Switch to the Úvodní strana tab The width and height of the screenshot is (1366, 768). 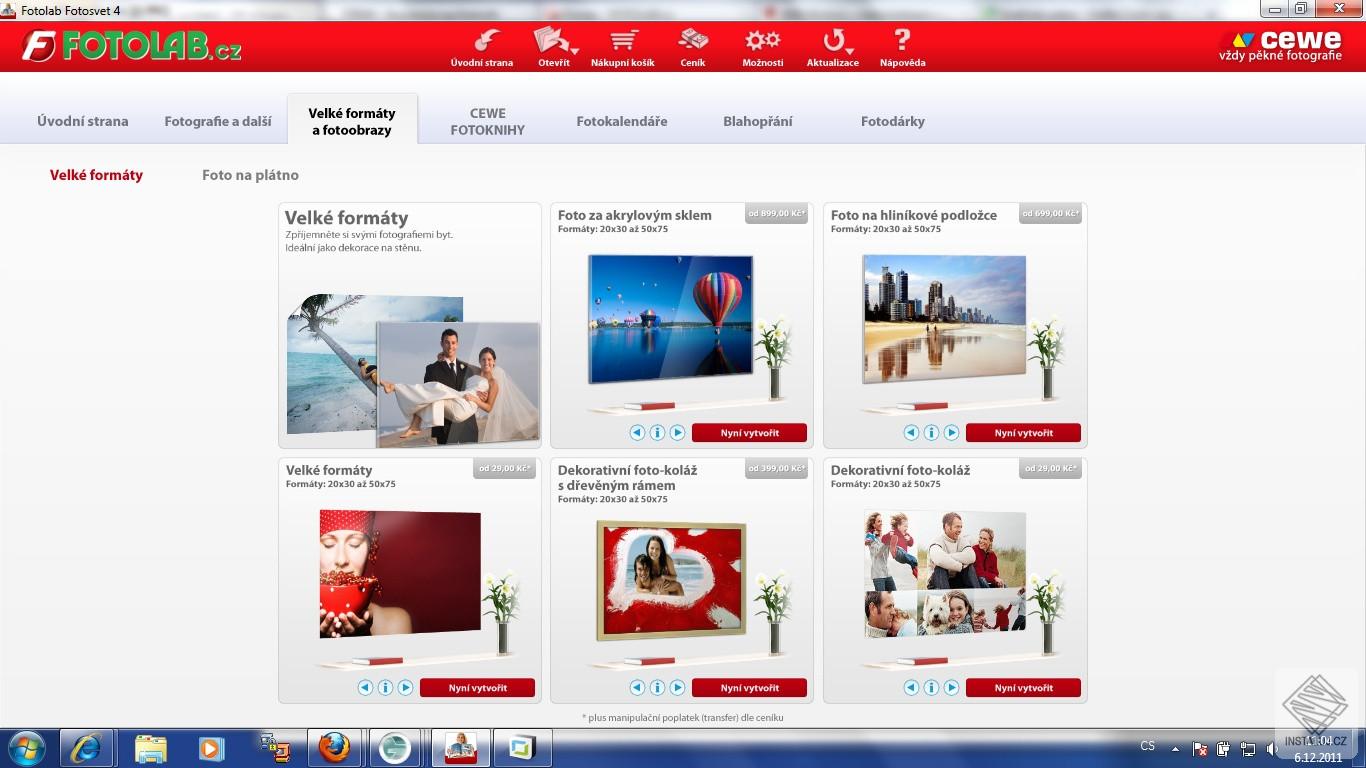83,121
